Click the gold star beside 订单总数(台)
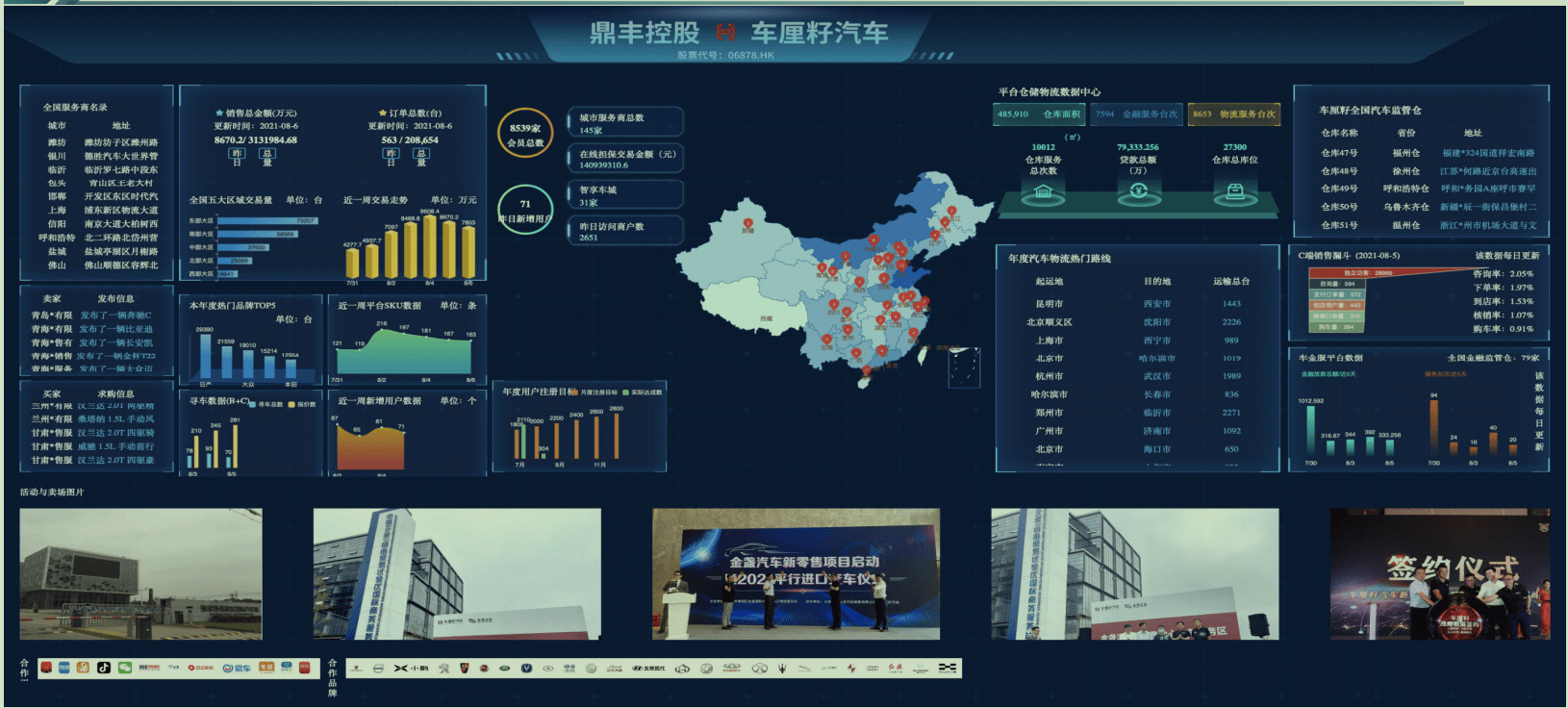Image resolution: width=1568 pixels, height=708 pixels. click(382, 113)
